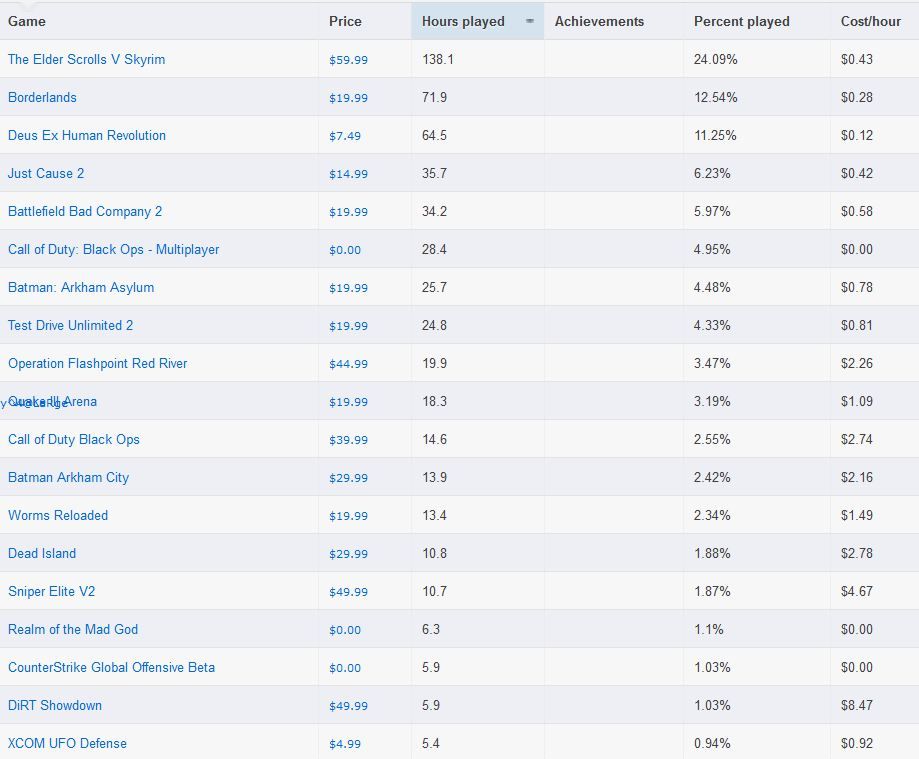Click the $59.99 price for Skyrim
The width and height of the screenshot is (919, 759).
(348, 60)
